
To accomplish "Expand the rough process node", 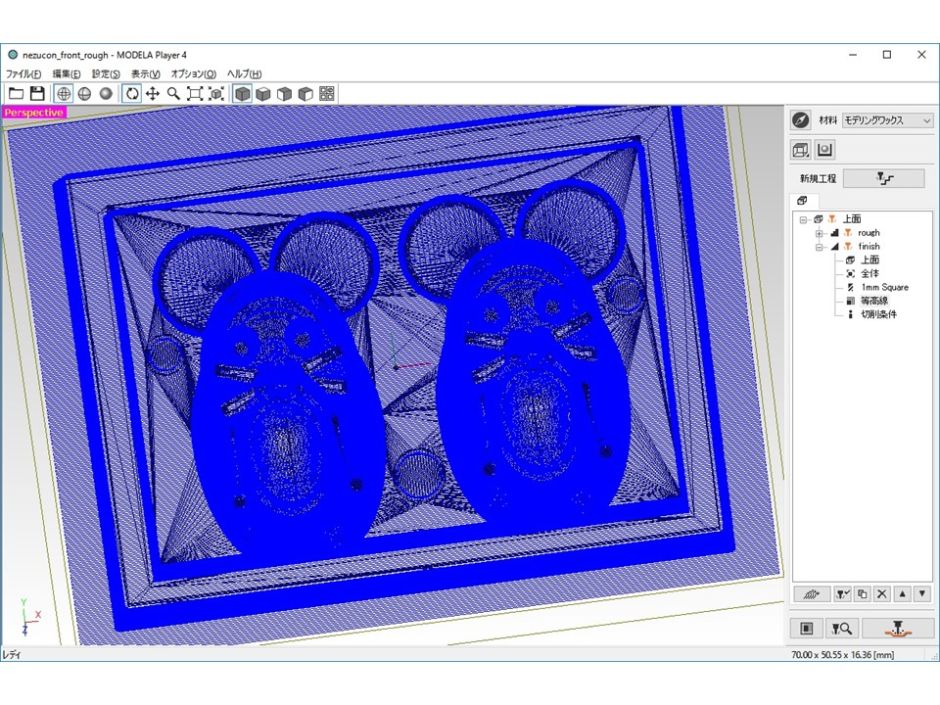I will pyautogui.click(x=819, y=233).
